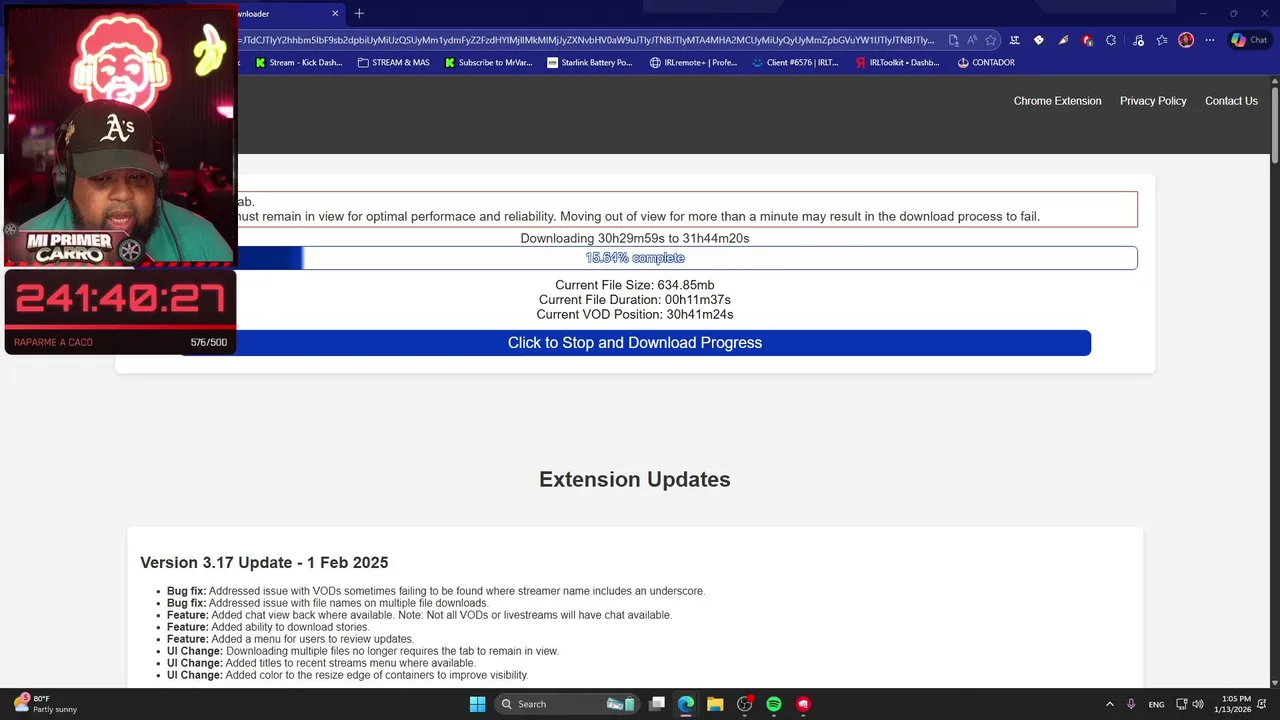Click the Extension Updates heading
The width and height of the screenshot is (1280, 720).
coord(635,479)
